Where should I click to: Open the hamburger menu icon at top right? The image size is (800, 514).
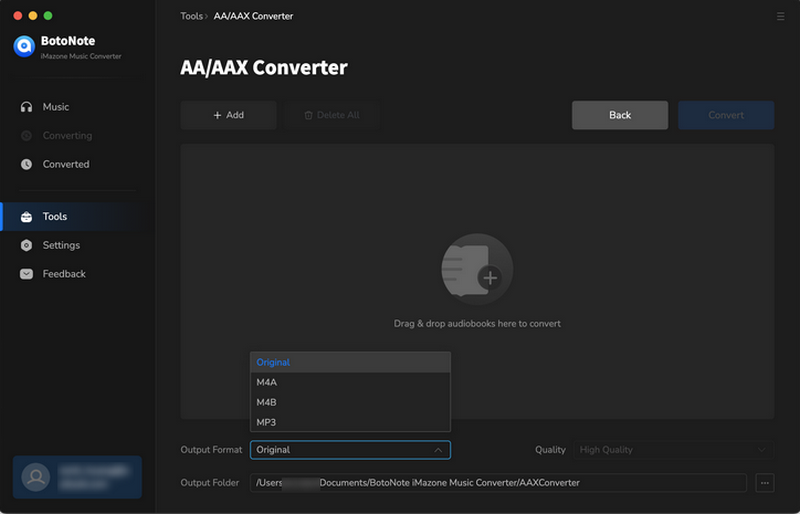pyautogui.click(x=780, y=17)
